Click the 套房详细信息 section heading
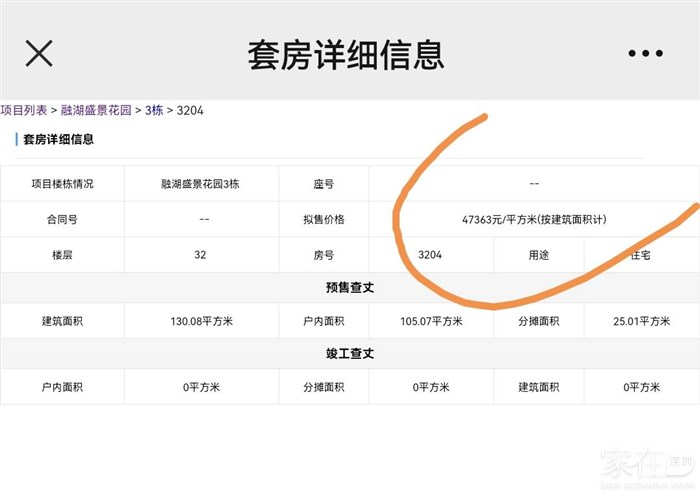Viewport: 700px width, 492px height. pyautogui.click(x=58, y=139)
